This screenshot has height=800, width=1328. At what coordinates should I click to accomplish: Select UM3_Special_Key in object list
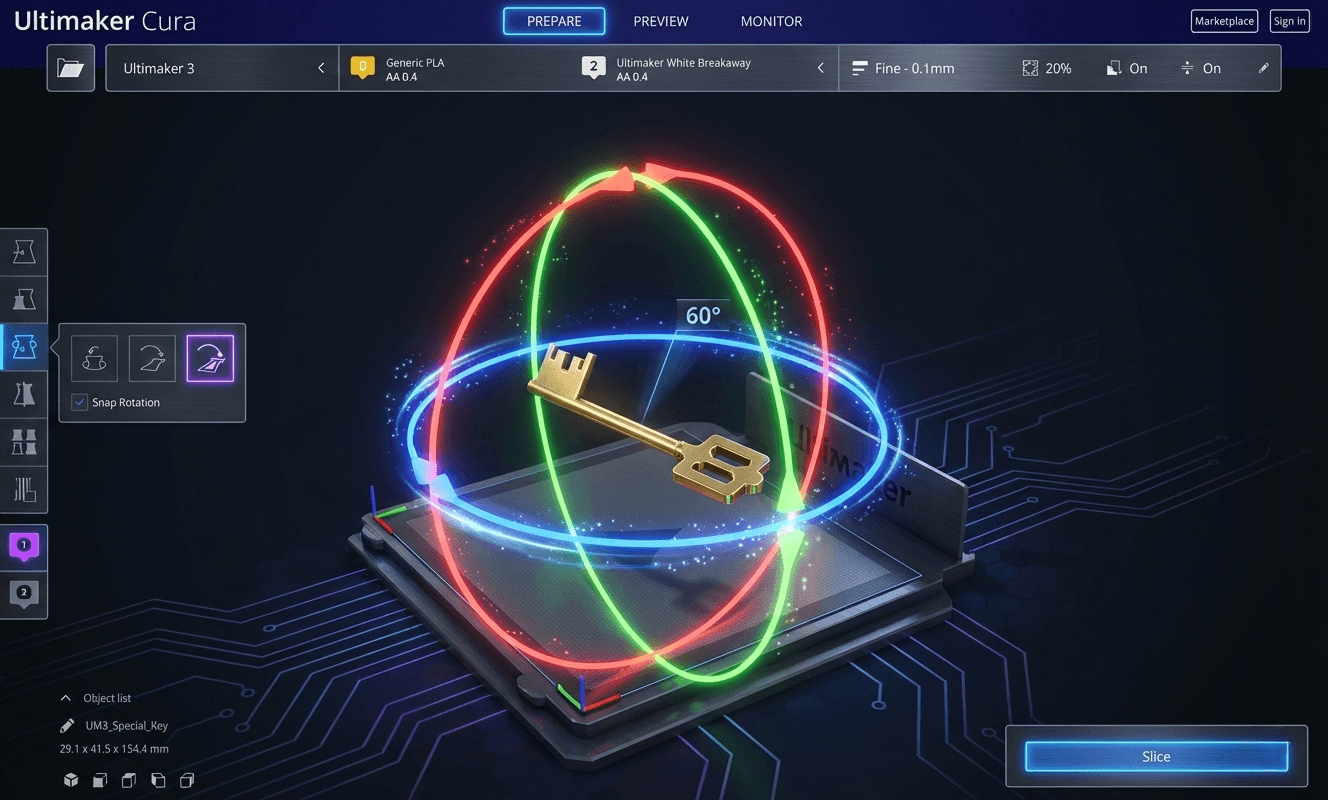127,726
